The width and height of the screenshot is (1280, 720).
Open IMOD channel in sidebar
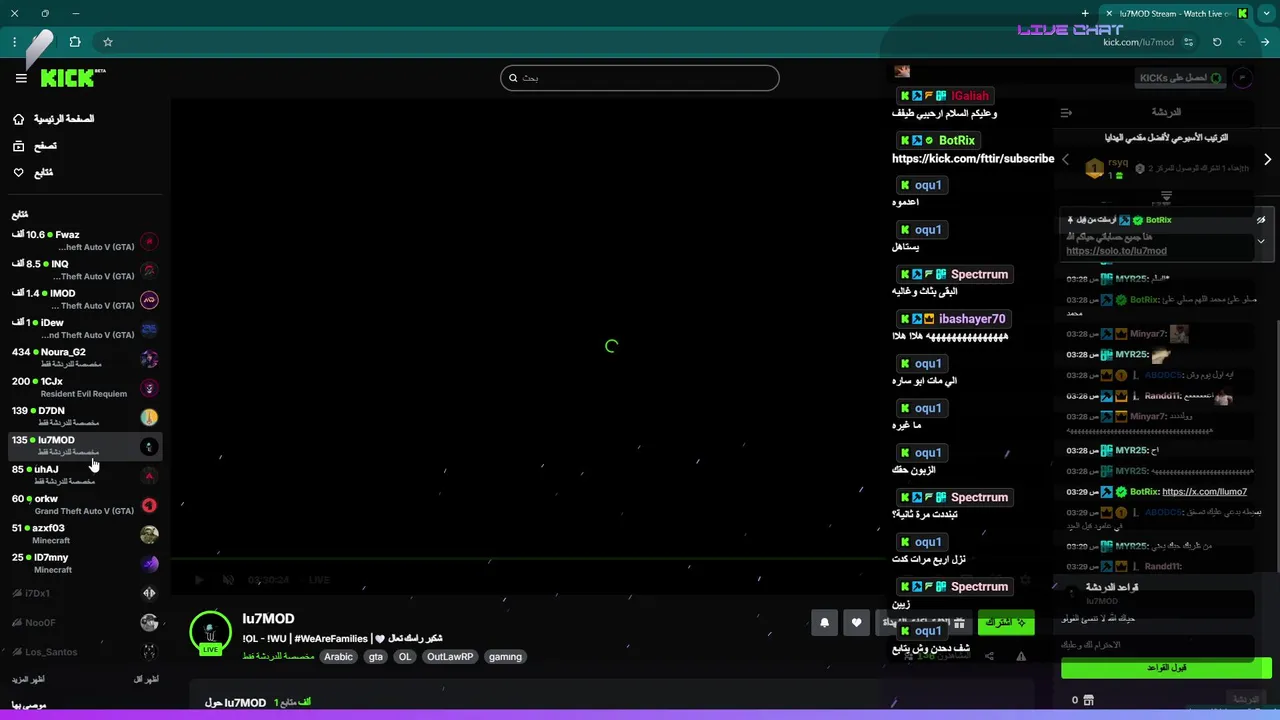pos(84,299)
